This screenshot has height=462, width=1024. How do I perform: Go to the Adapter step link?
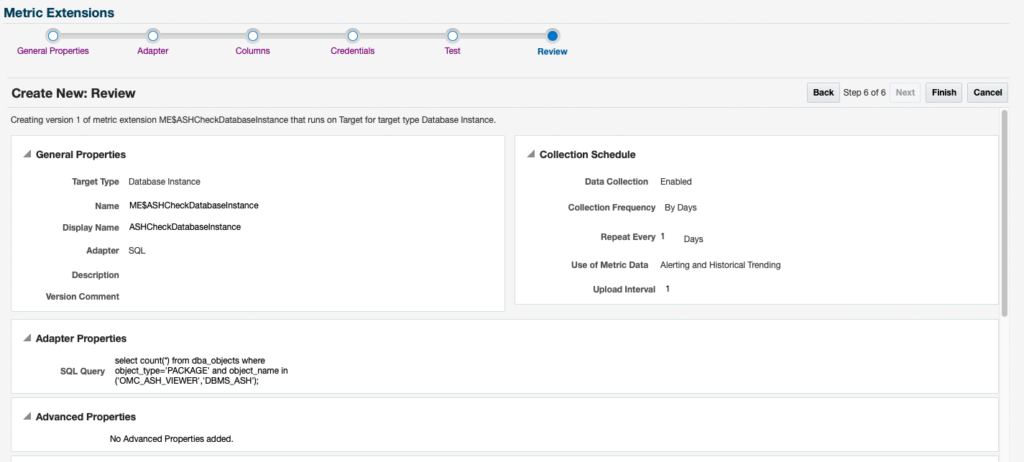pyautogui.click(x=153, y=51)
